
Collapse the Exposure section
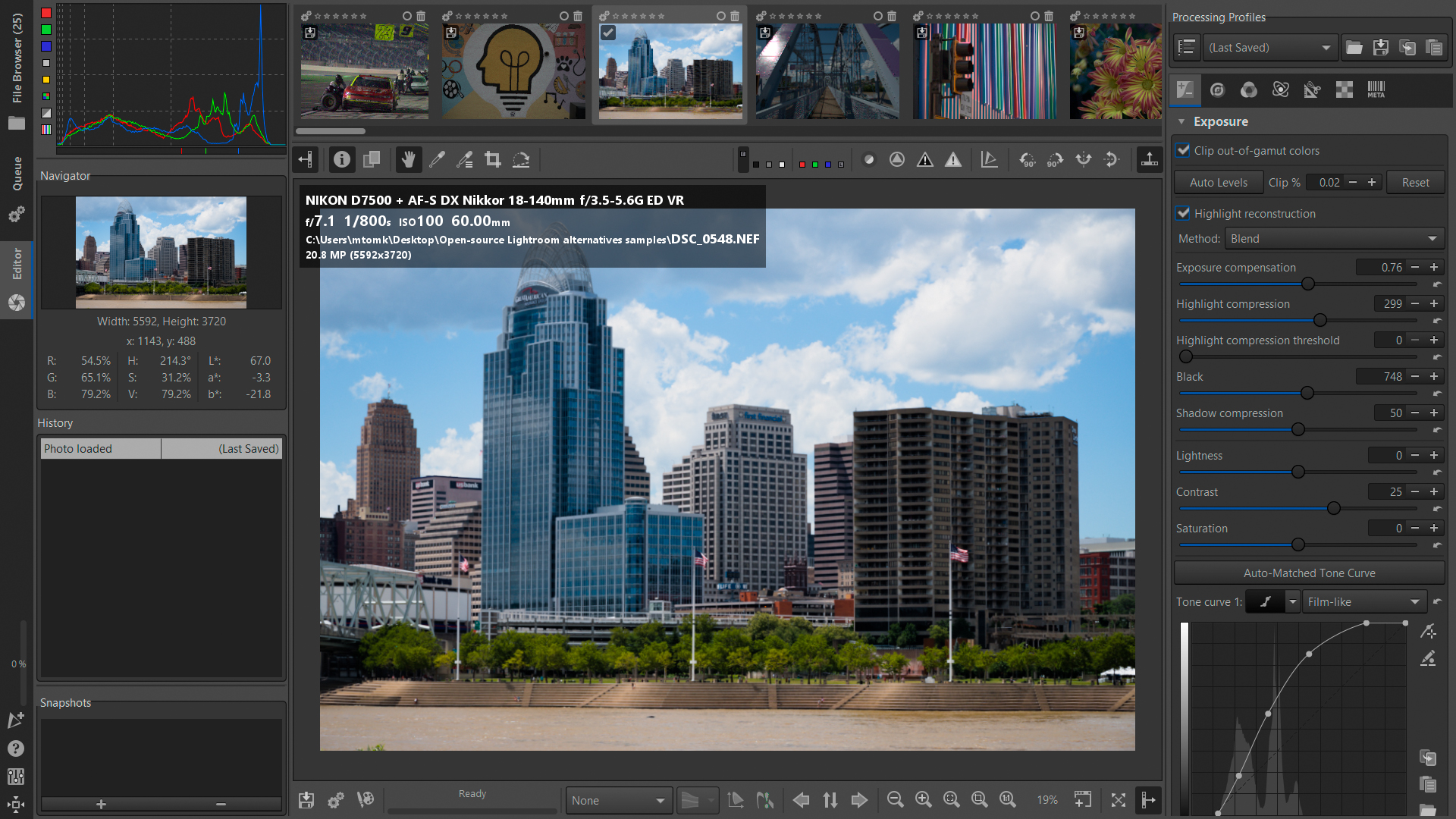tap(1181, 121)
